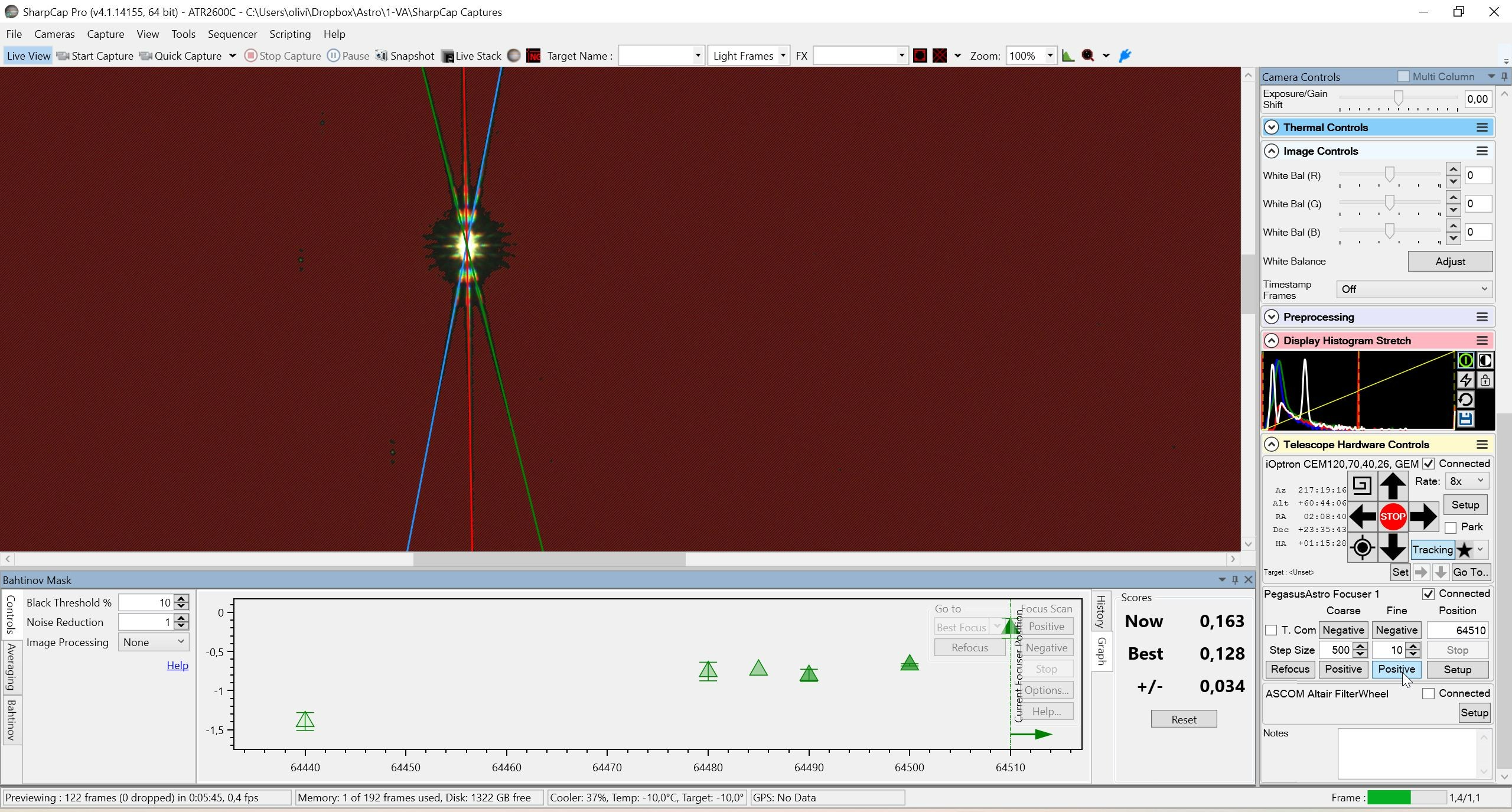Open the histogram tool in the toolbar
The height and width of the screenshot is (812, 1512).
(1068, 56)
